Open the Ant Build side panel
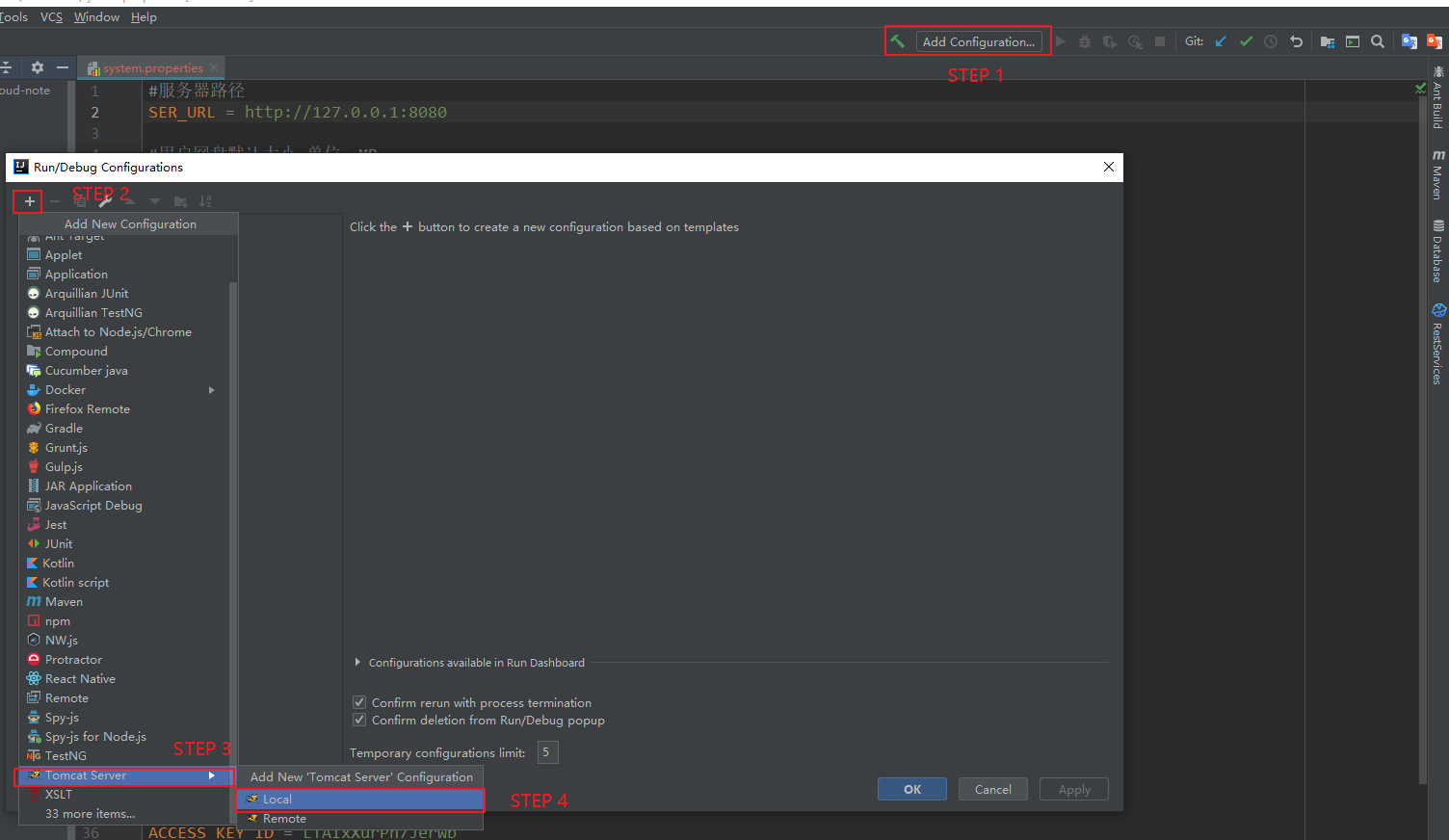 tap(1437, 97)
